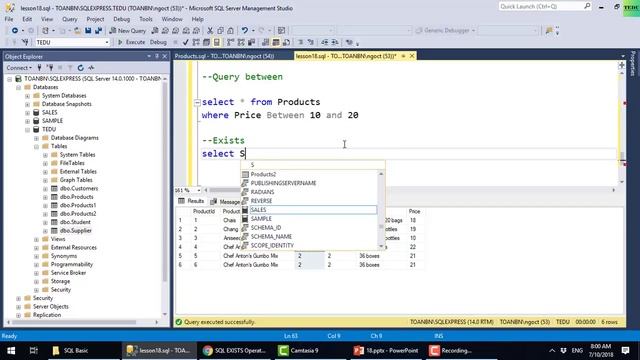
Task: Click the Copy toolbar icon
Action: click(x=220, y=31)
